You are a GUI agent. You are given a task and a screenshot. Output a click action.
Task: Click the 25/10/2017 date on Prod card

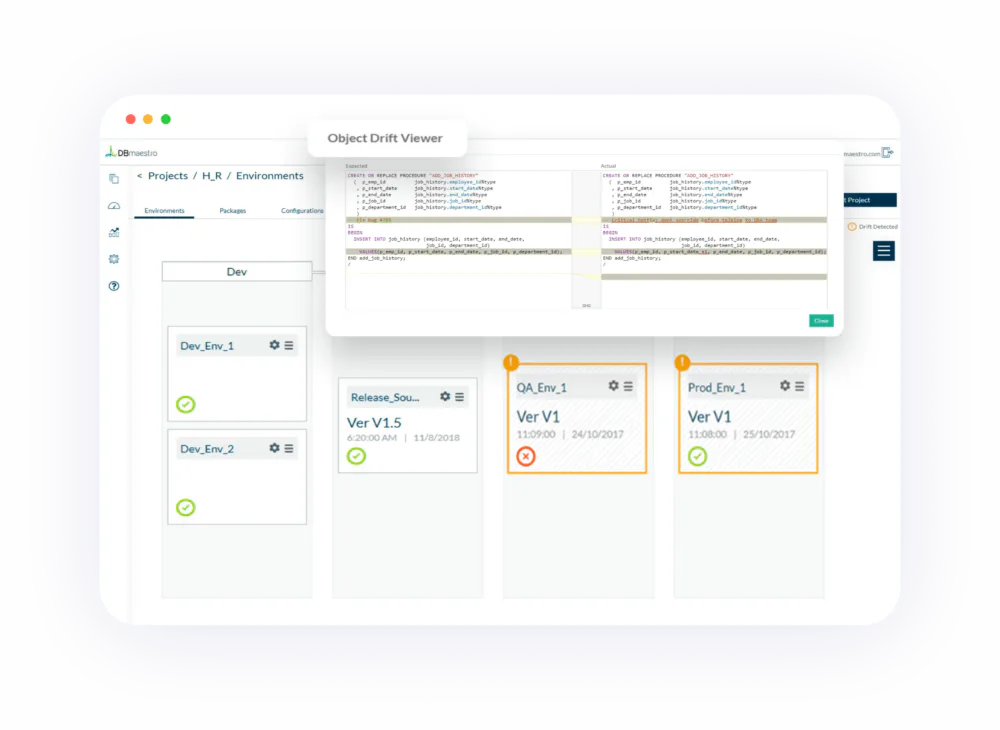[x=769, y=434]
